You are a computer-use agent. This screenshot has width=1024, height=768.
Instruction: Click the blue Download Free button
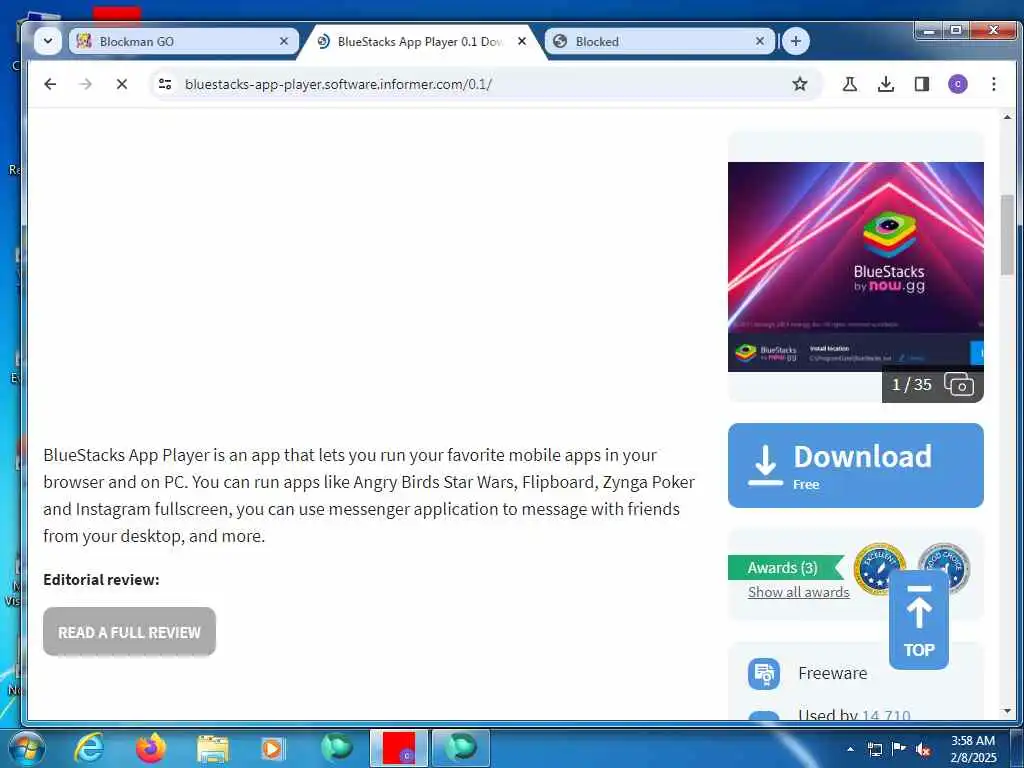(856, 466)
